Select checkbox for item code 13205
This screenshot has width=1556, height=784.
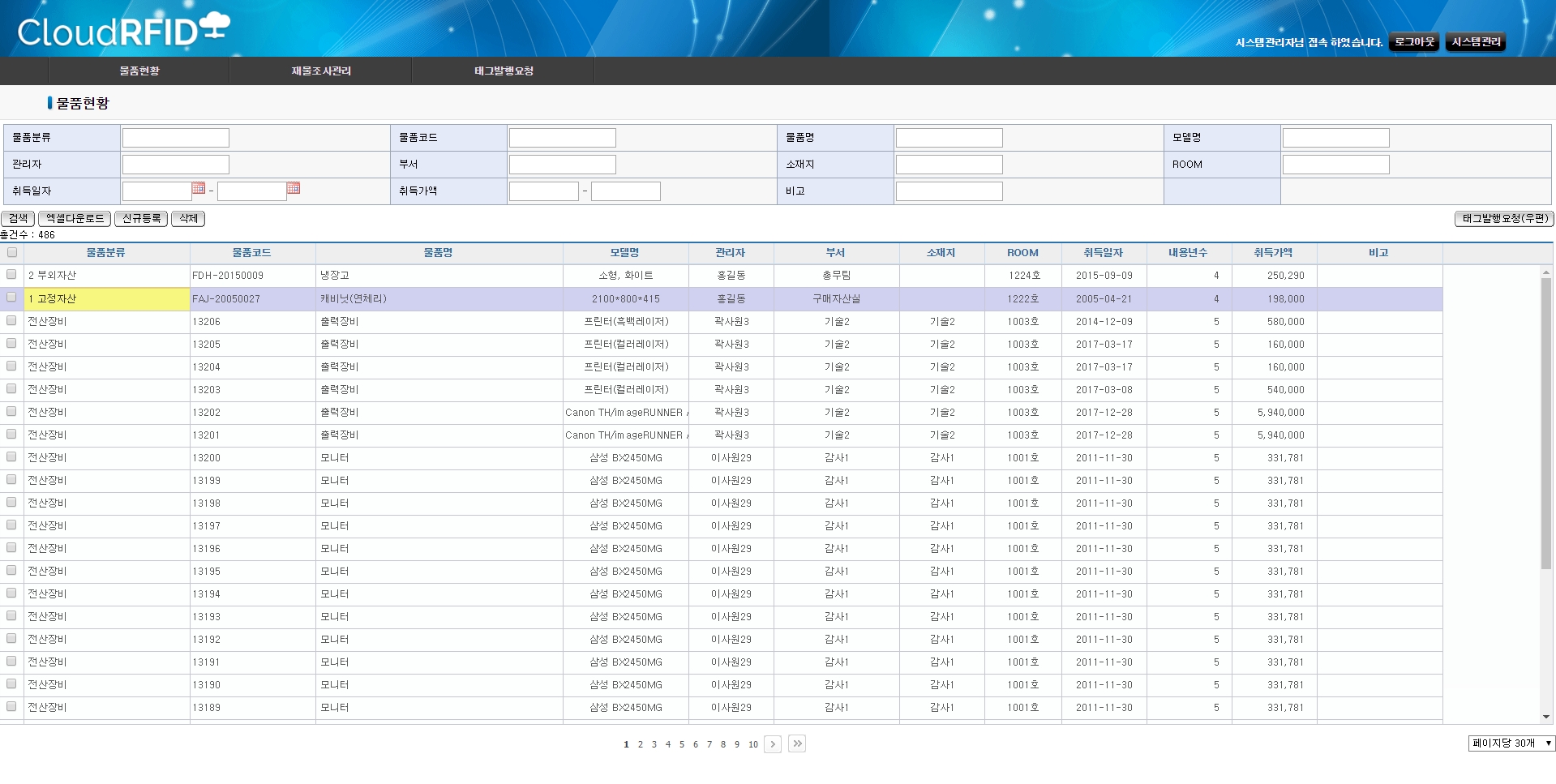click(11, 343)
